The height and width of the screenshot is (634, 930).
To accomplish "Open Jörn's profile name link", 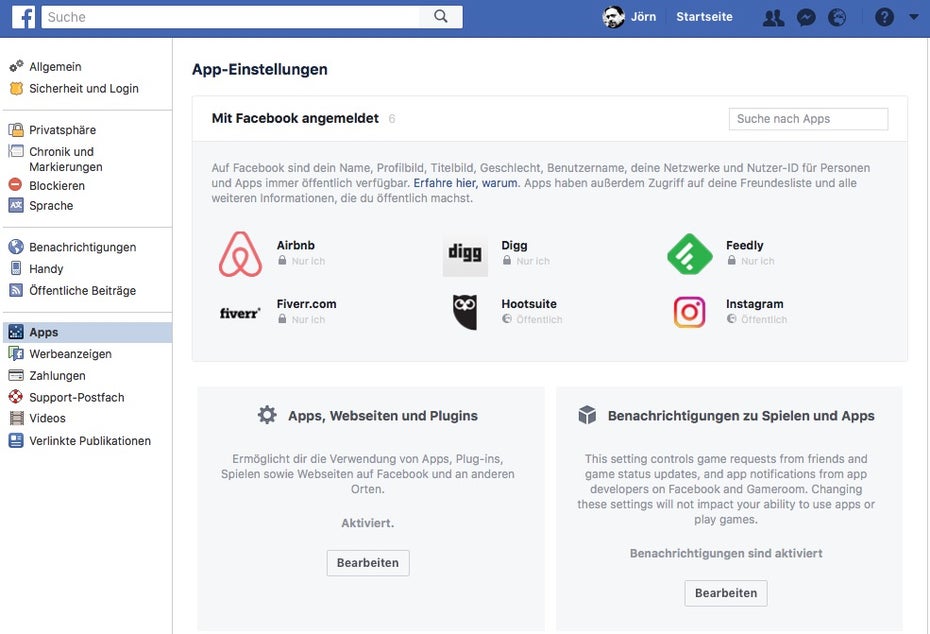I will [x=644, y=17].
